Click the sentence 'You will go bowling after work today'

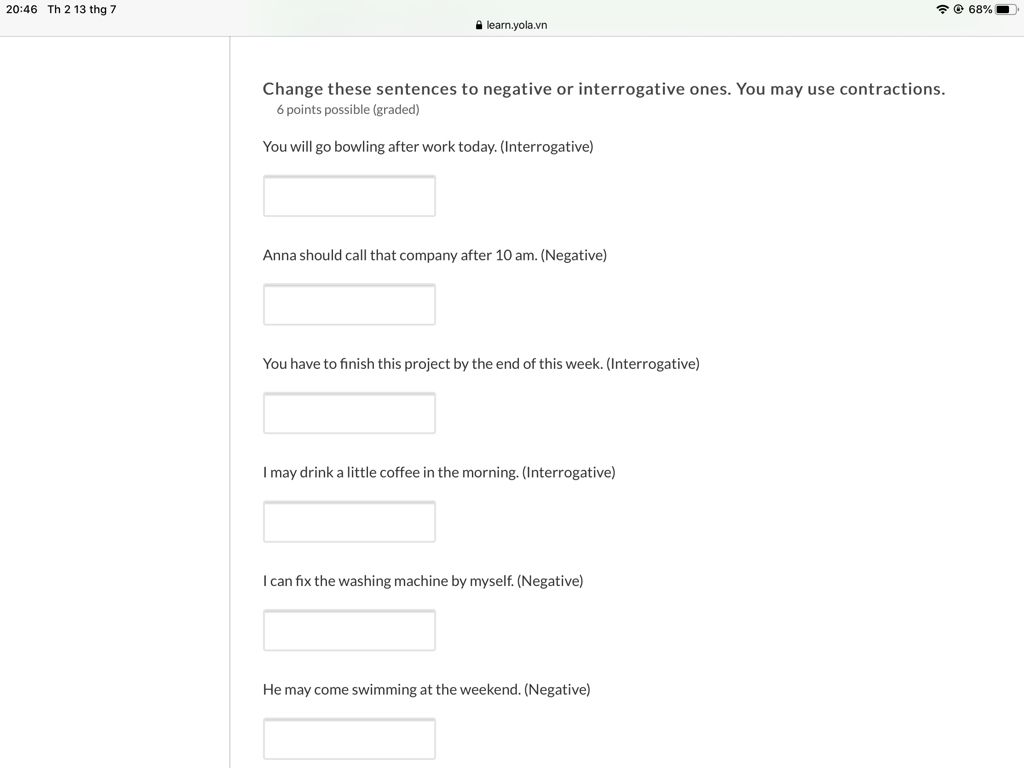click(379, 146)
